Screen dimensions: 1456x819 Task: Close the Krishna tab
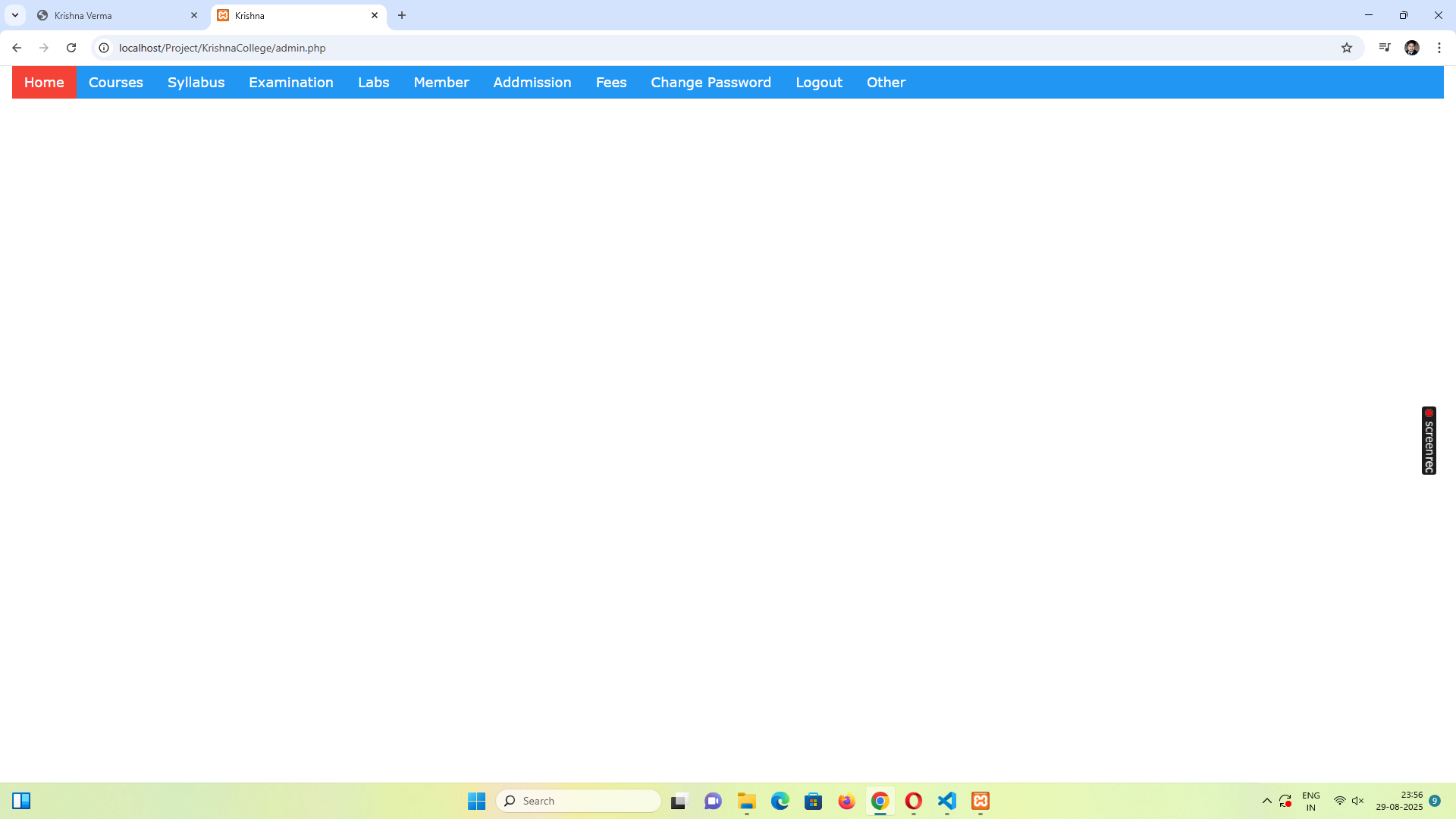[375, 15]
